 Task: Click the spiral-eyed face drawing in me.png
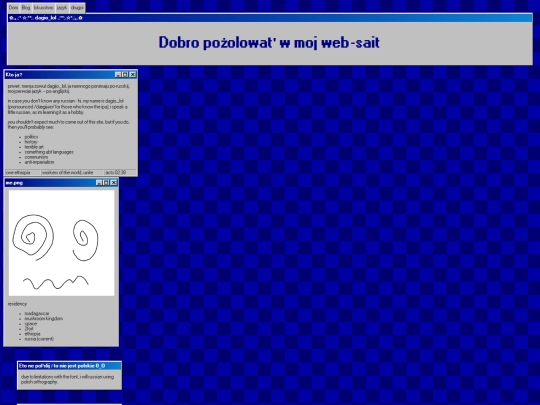pos(61,243)
